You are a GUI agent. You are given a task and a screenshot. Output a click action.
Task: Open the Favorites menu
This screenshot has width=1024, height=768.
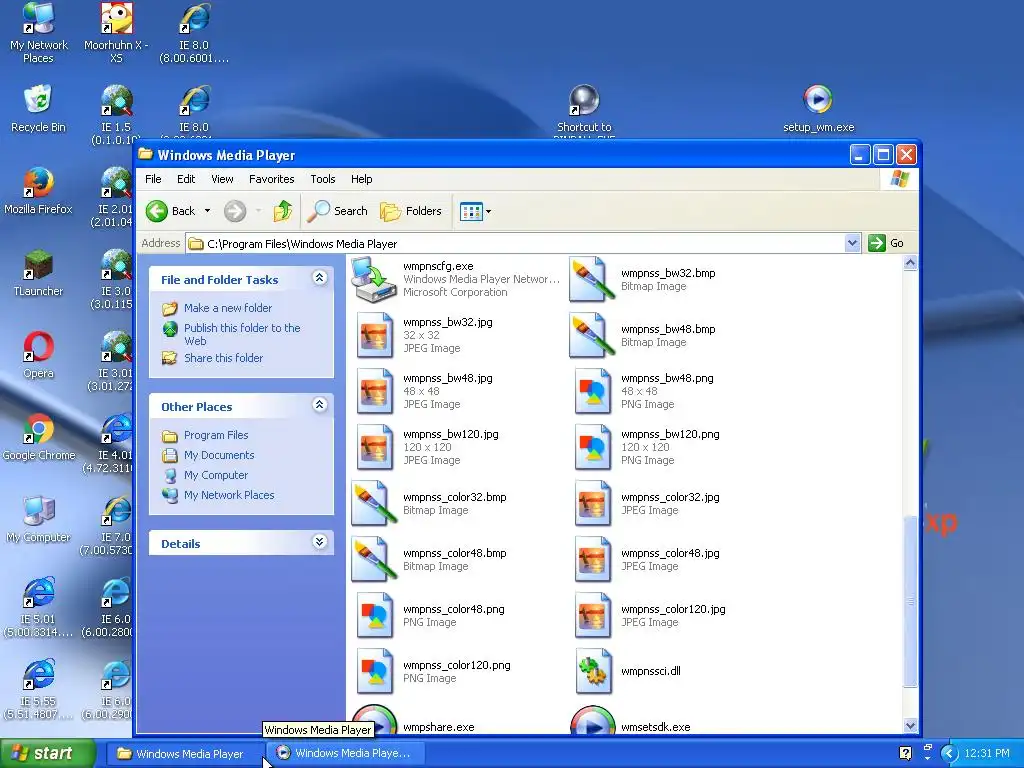click(272, 179)
